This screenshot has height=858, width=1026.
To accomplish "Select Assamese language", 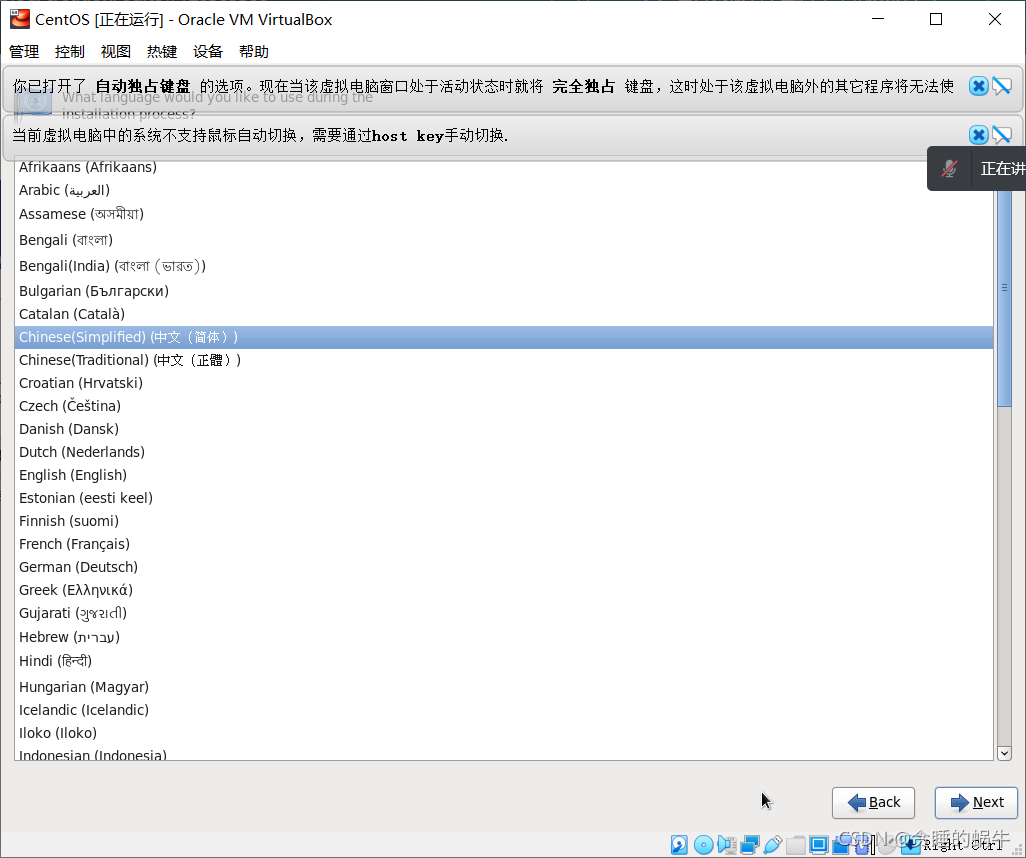I will point(503,214).
